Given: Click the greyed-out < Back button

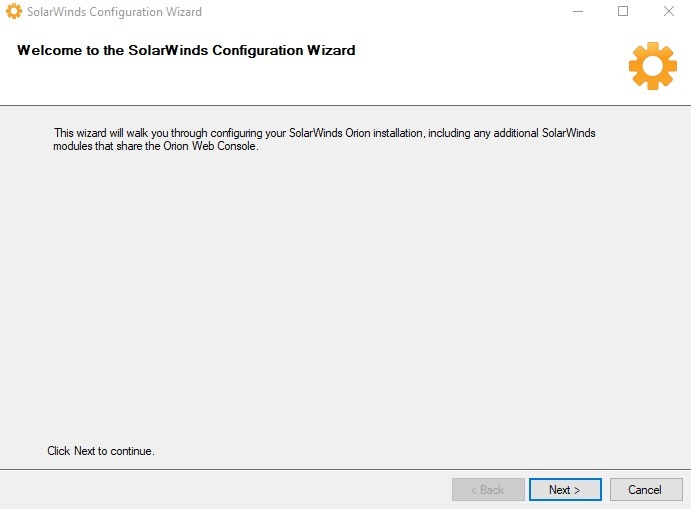Looking at the screenshot, I should tap(488, 490).
